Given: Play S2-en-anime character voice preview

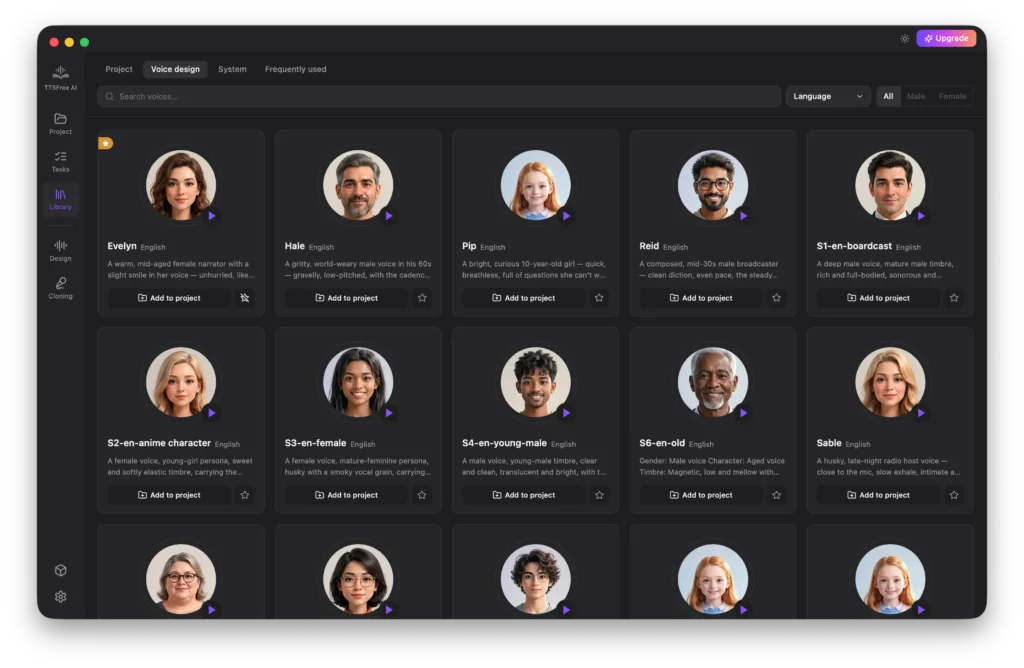Looking at the screenshot, I should [x=212, y=413].
